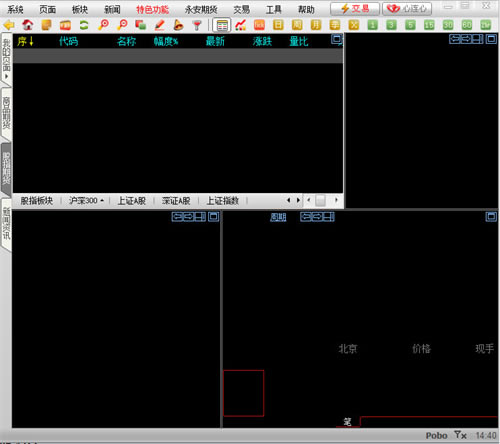Open the 永安期货 menu

coord(201,9)
